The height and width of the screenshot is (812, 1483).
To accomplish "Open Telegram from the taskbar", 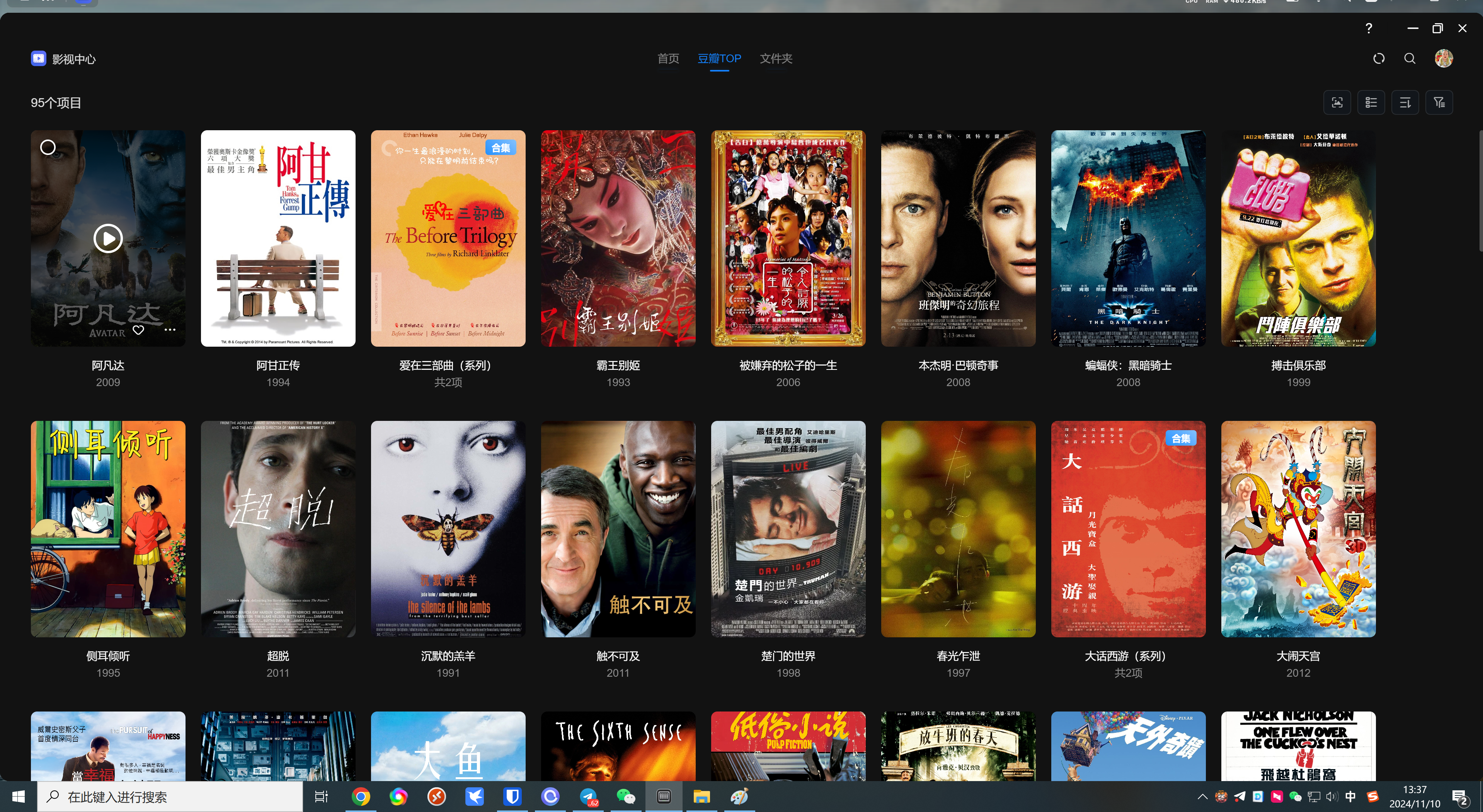I will pyautogui.click(x=588, y=797).
